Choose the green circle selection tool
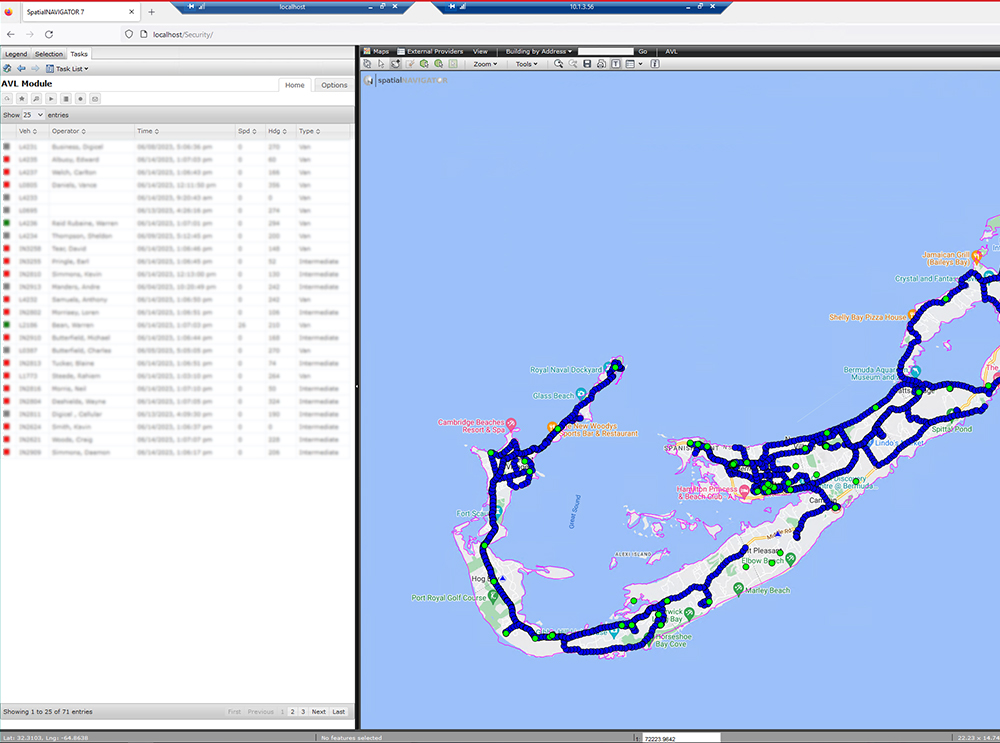Viewport: 1000px width, 743px height. click(439, 64)
